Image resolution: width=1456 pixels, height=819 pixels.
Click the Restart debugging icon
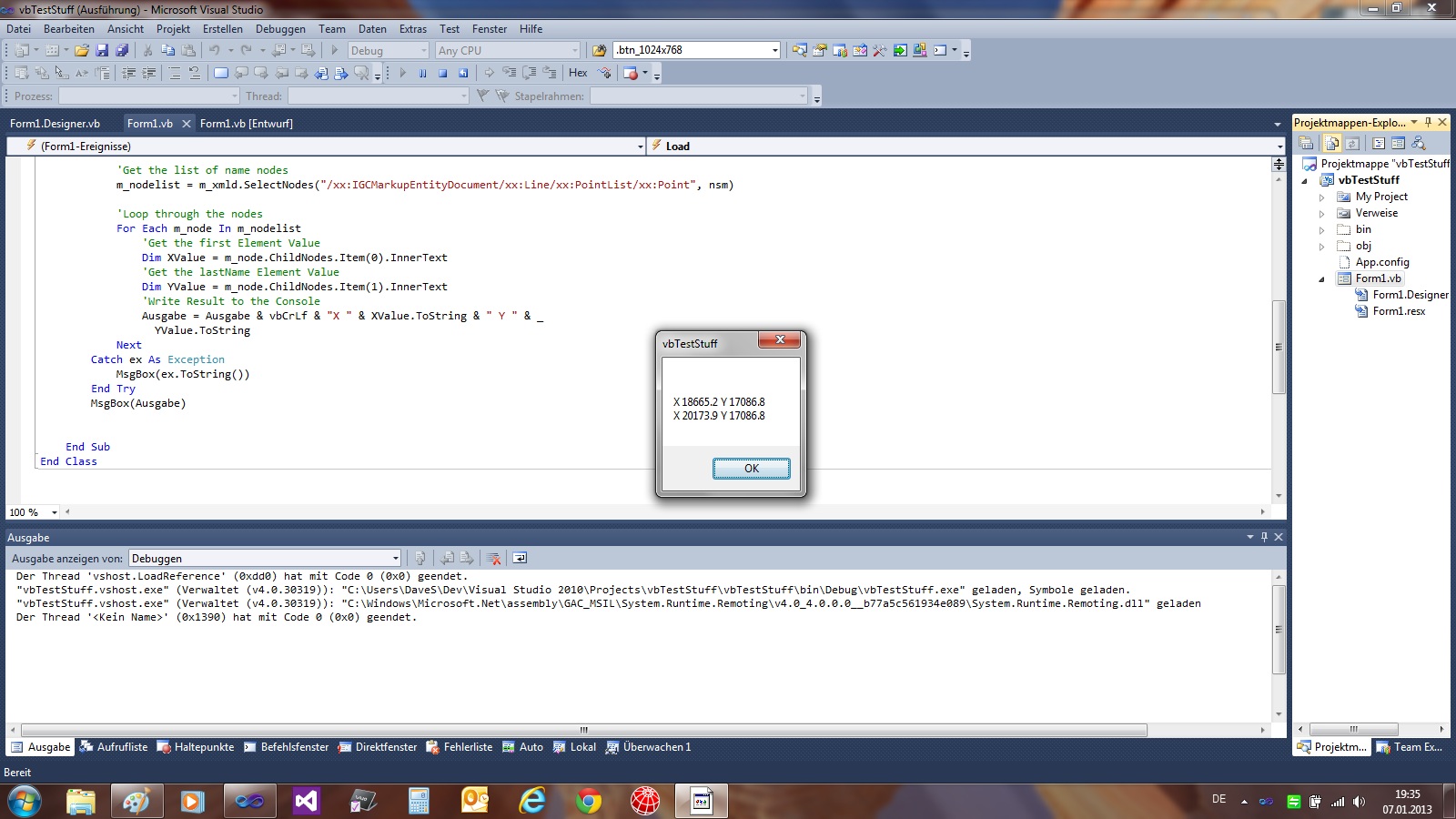[x=463, y=73]
